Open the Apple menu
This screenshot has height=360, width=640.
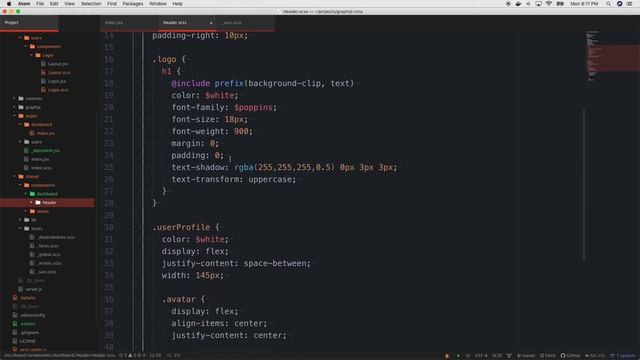point(9,4)
